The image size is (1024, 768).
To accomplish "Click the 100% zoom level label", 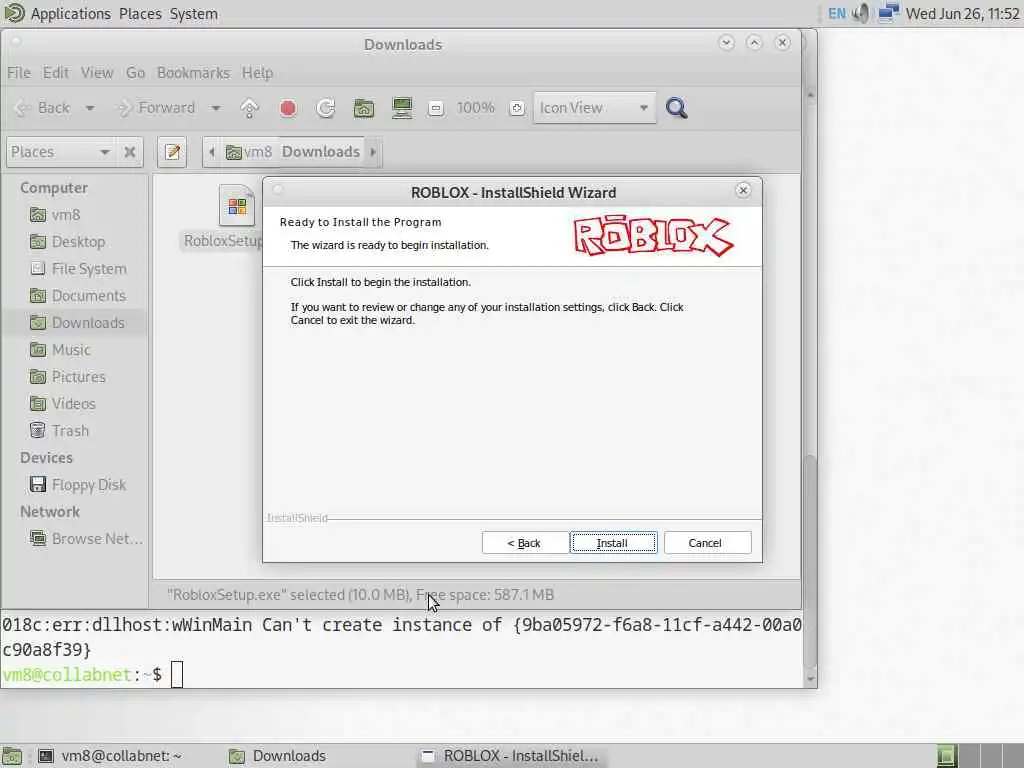I will 475,108.
